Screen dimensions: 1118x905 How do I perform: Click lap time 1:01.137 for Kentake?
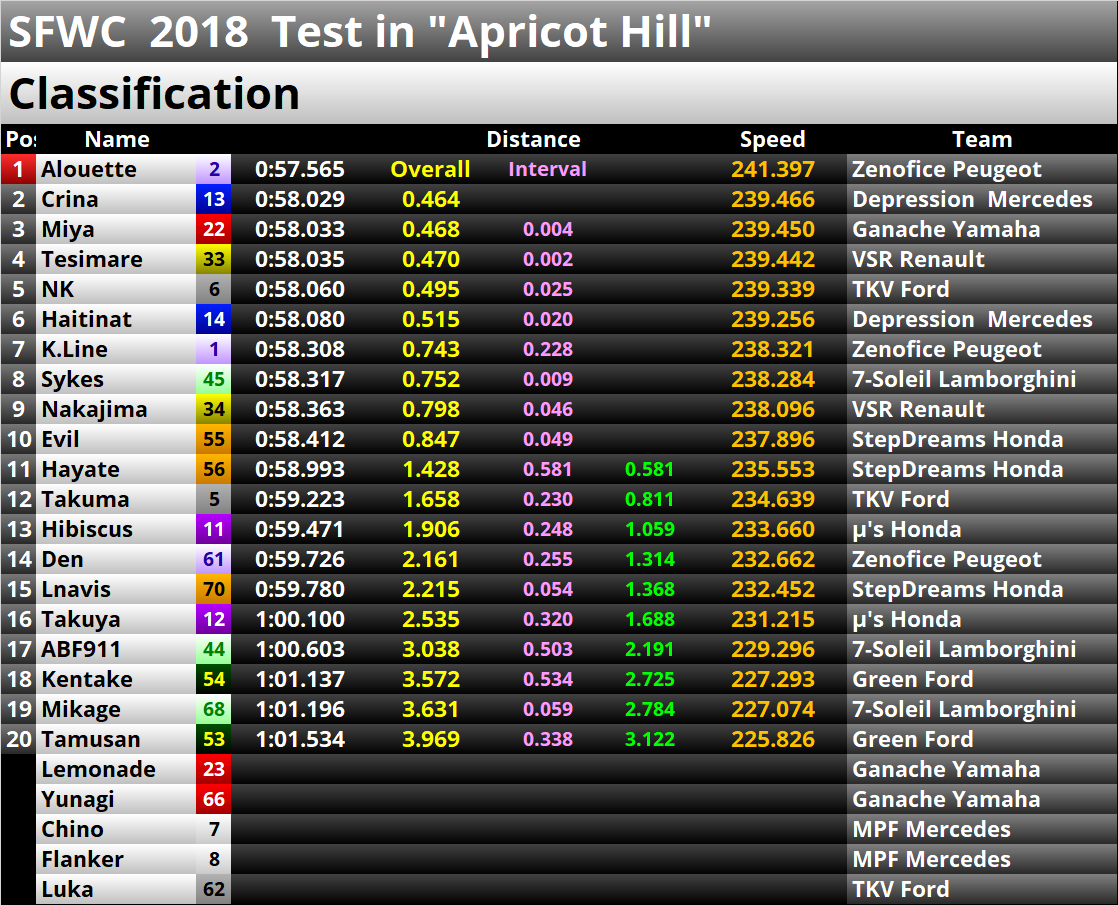pyautogui.click(x=299, y=679)
